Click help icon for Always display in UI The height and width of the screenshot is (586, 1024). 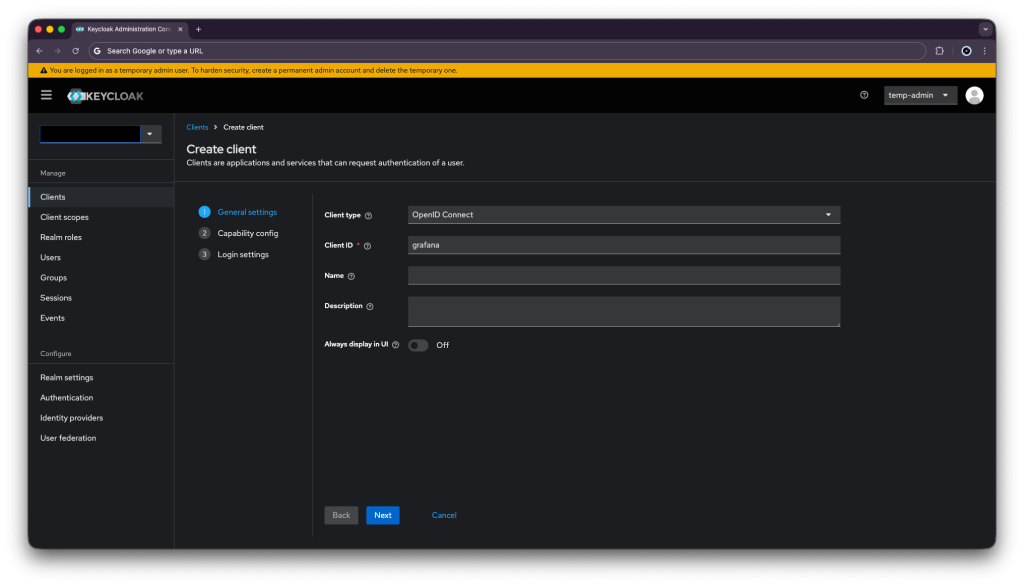tap(396, 344)
